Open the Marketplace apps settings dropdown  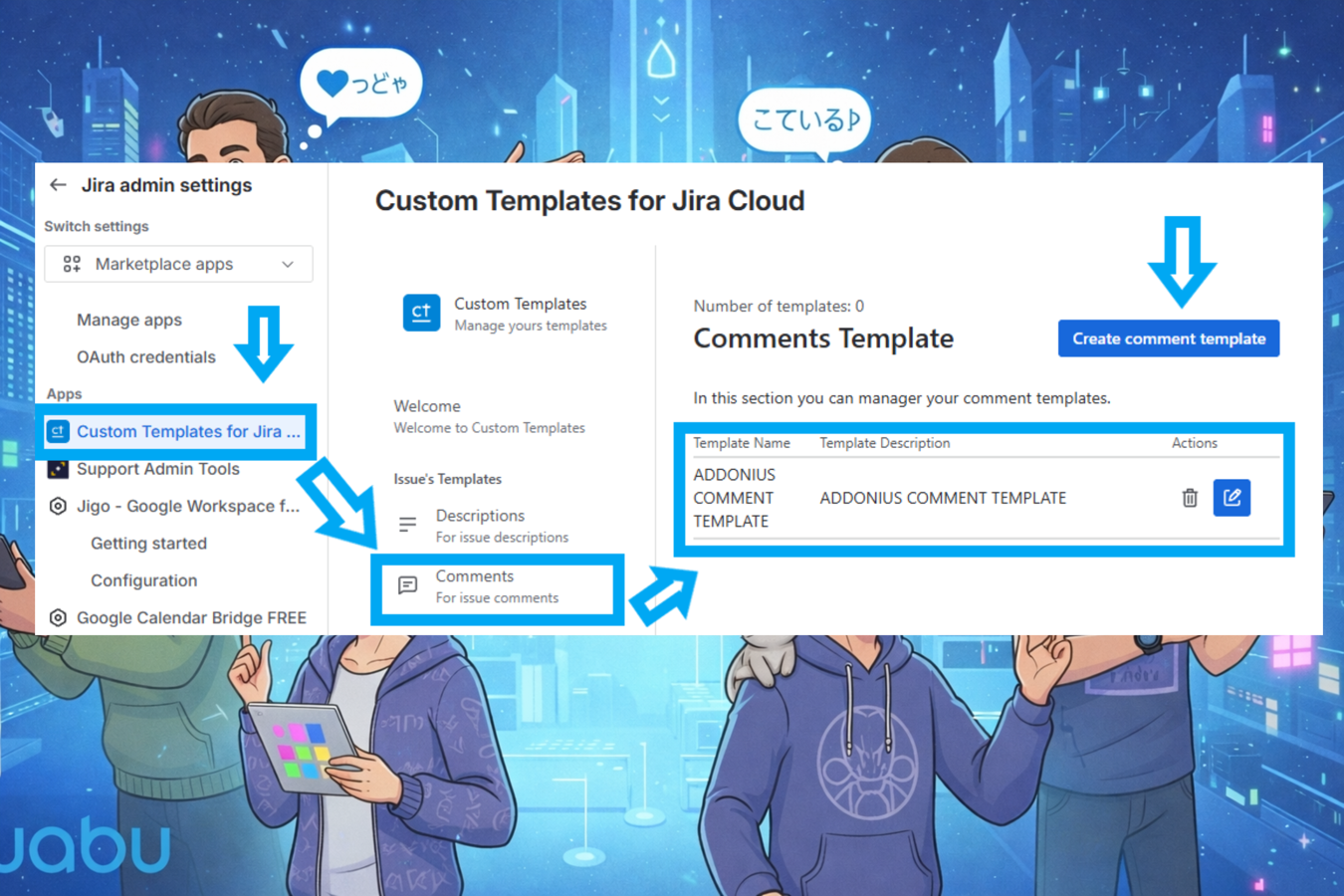(x=178, y=264)
